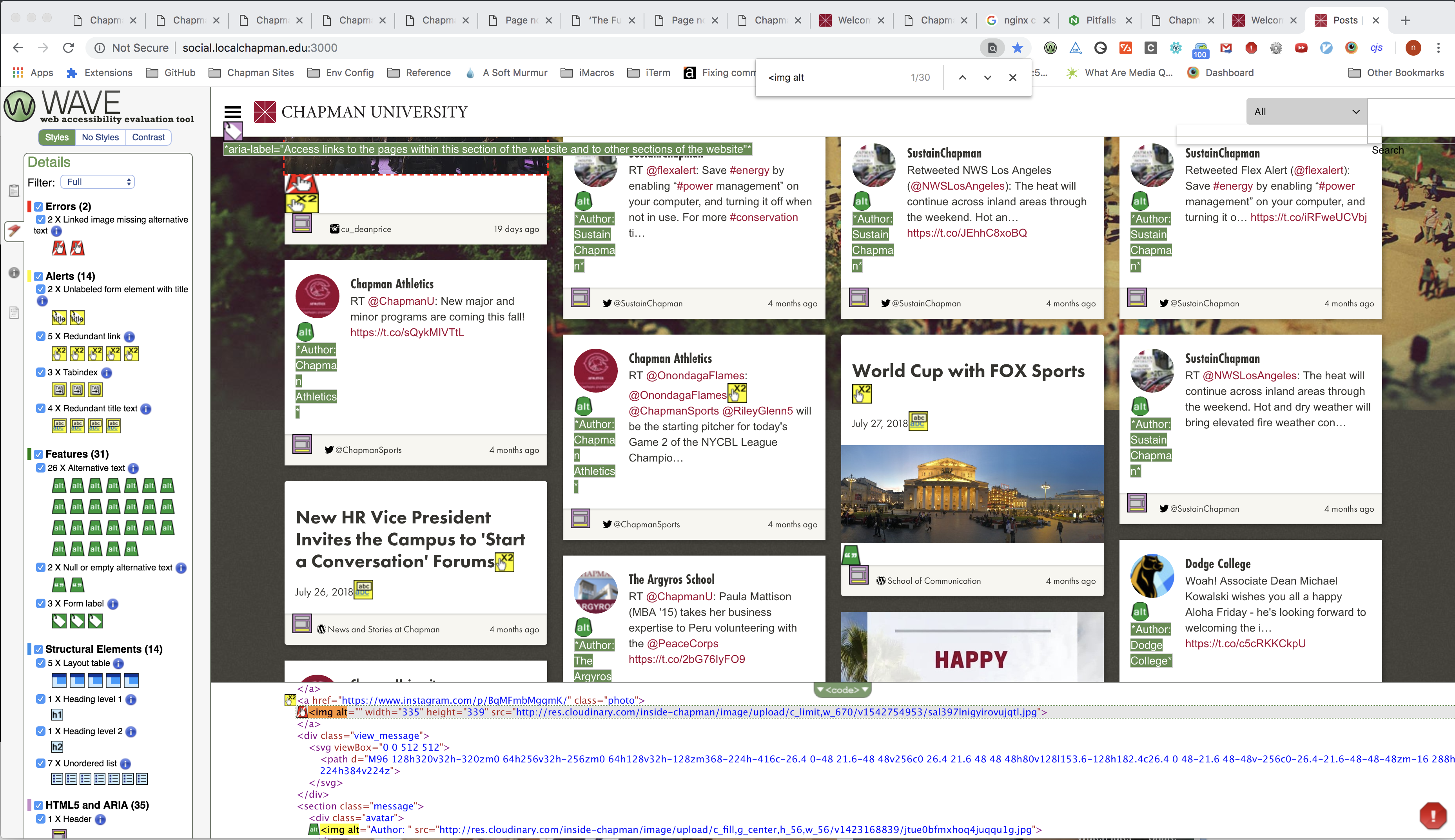Image resolution: width=1455 pixels, height=840 pixels.
Task: Click the h2 icon under Heading level 2
Action: (57, 746)
